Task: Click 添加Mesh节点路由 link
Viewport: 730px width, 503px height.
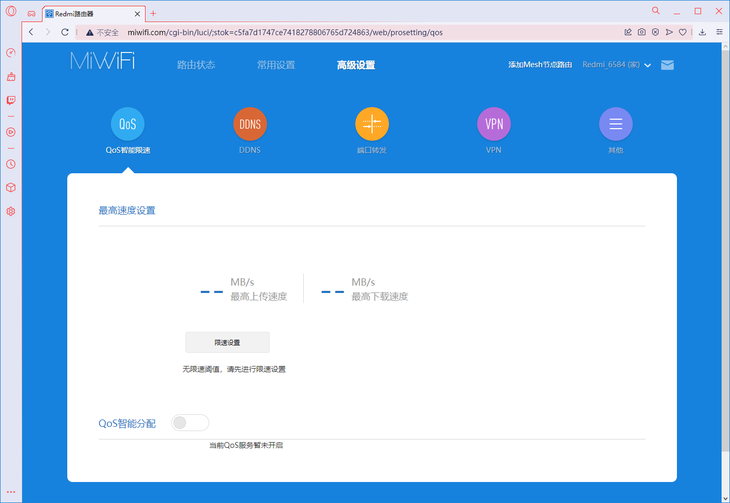Action: 540,65
